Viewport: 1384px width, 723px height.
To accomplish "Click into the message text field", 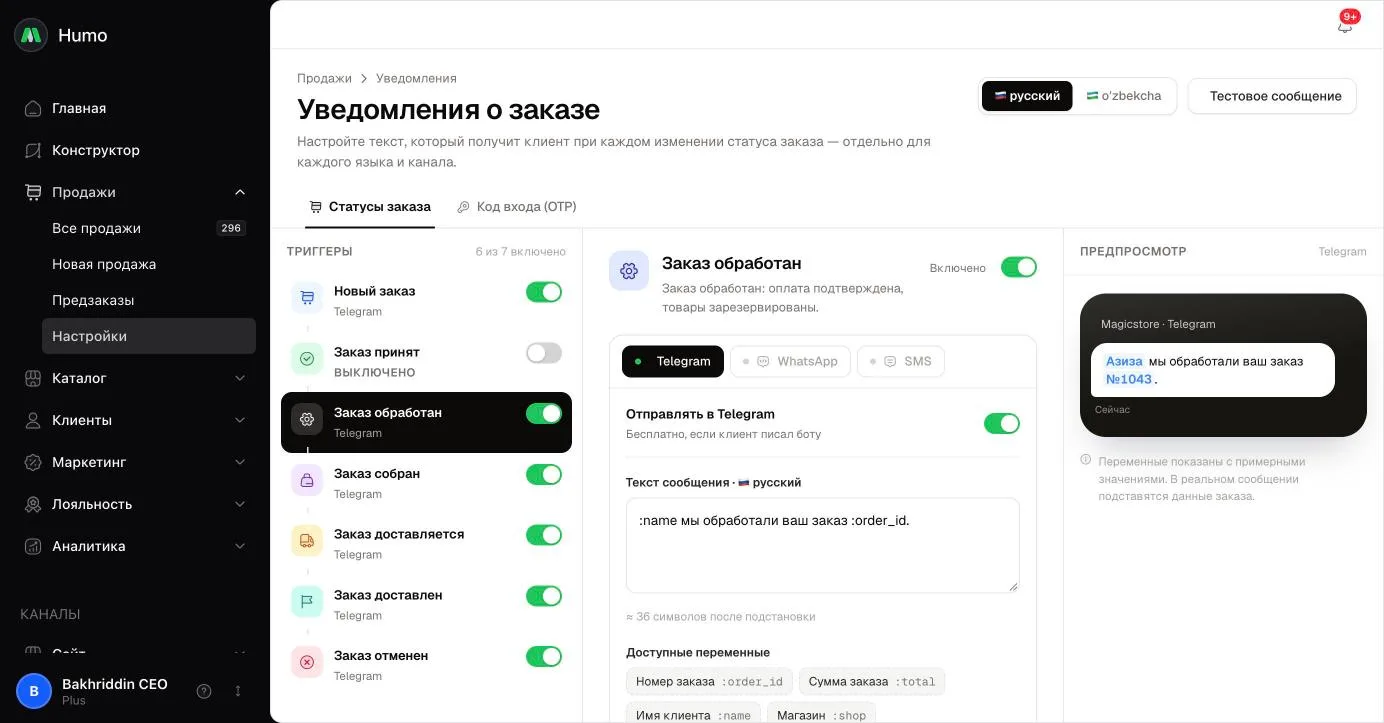I will click(x=823, y=546).
